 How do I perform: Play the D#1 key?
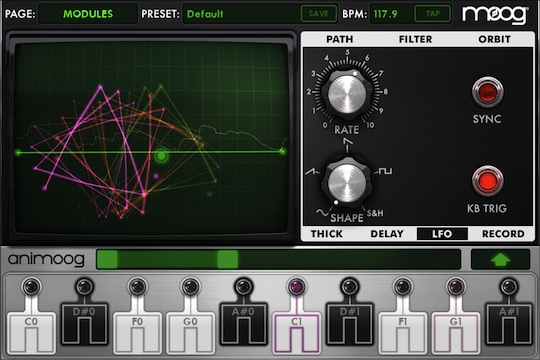(350, 323)
